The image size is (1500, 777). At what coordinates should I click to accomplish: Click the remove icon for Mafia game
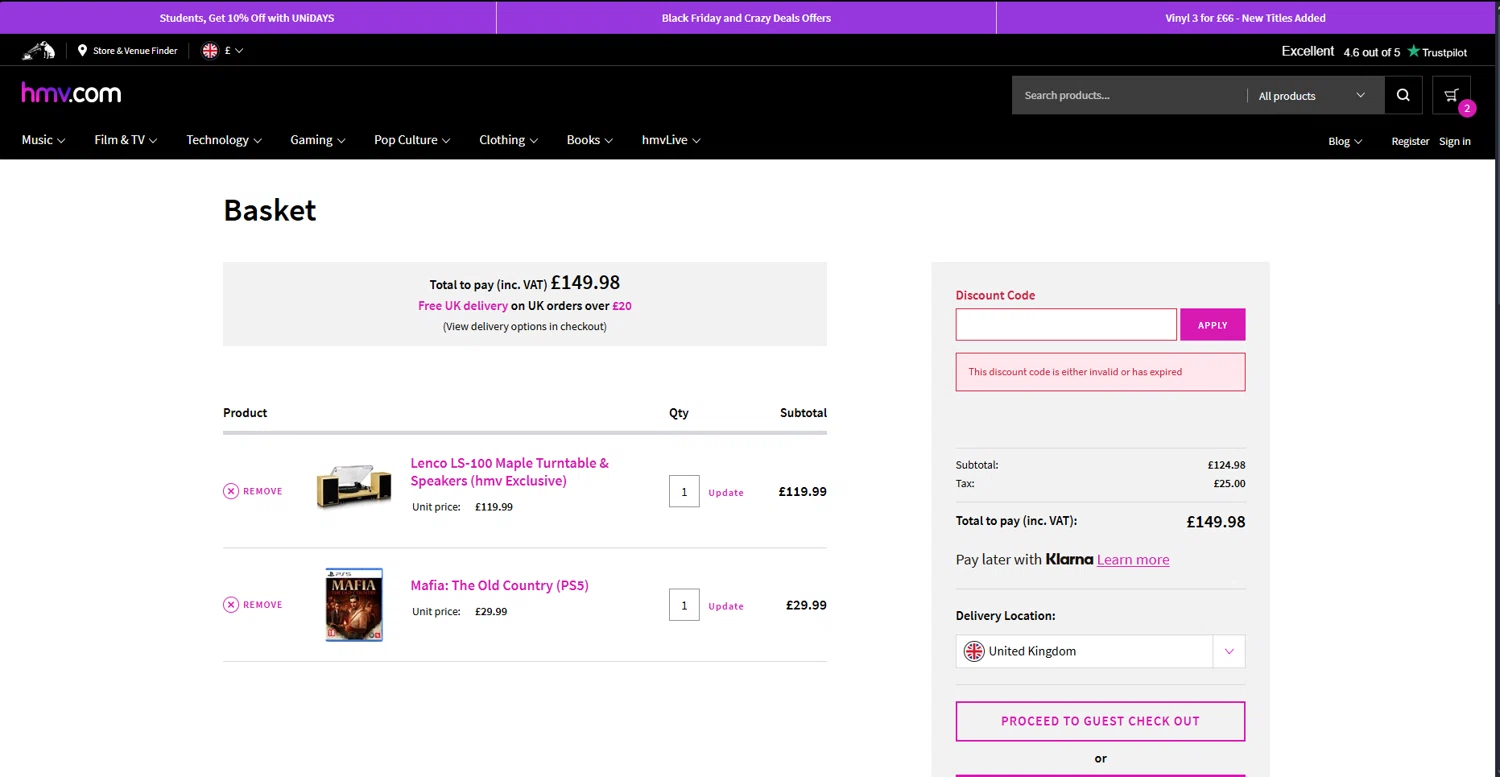(x=231, y=604)
